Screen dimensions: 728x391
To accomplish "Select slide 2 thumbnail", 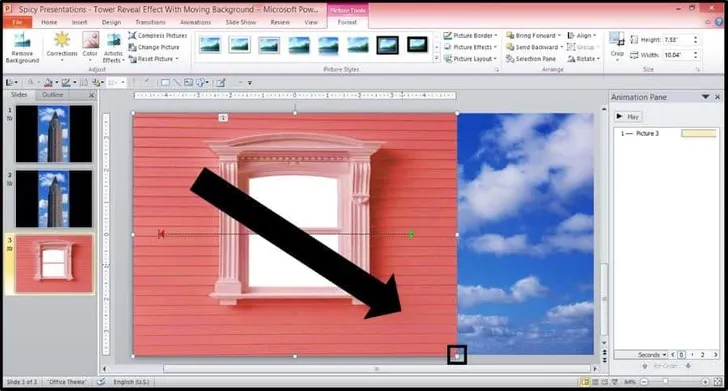I will 54,199.
